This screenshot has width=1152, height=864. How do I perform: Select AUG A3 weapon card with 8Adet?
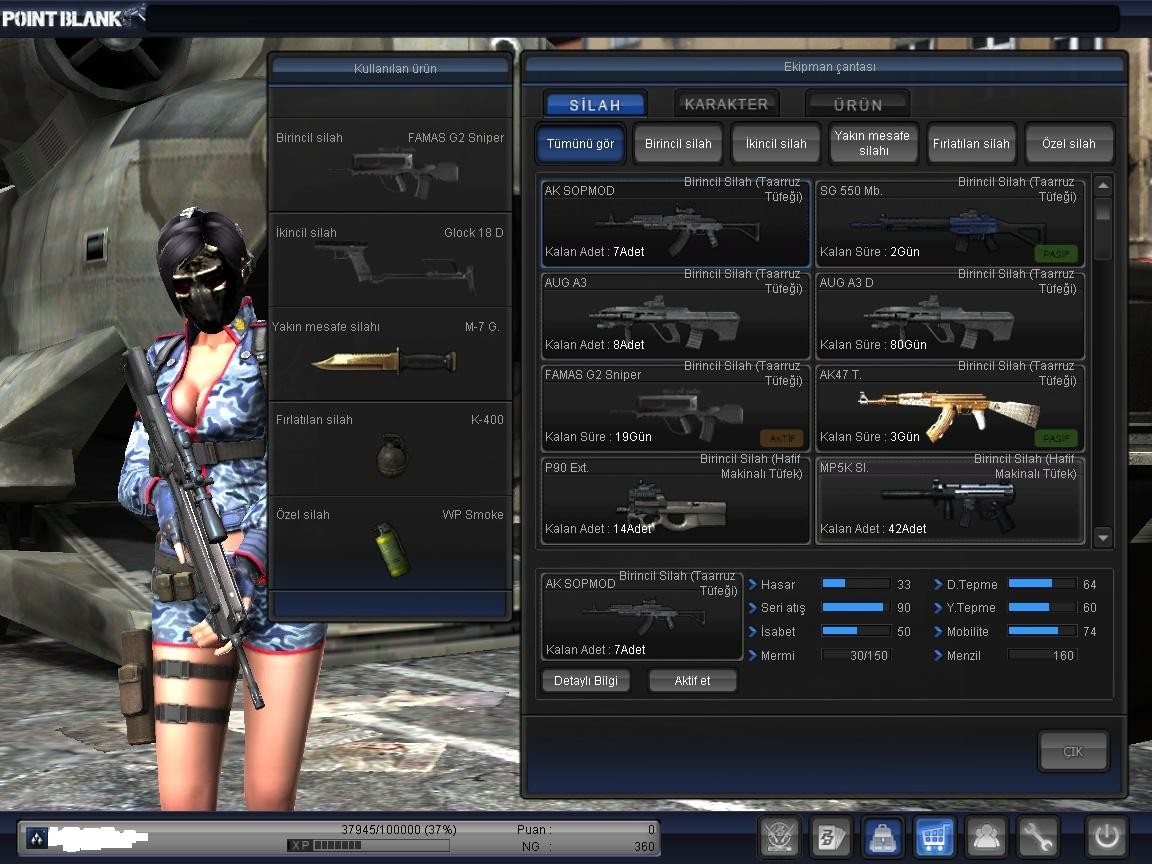point(675,315)
